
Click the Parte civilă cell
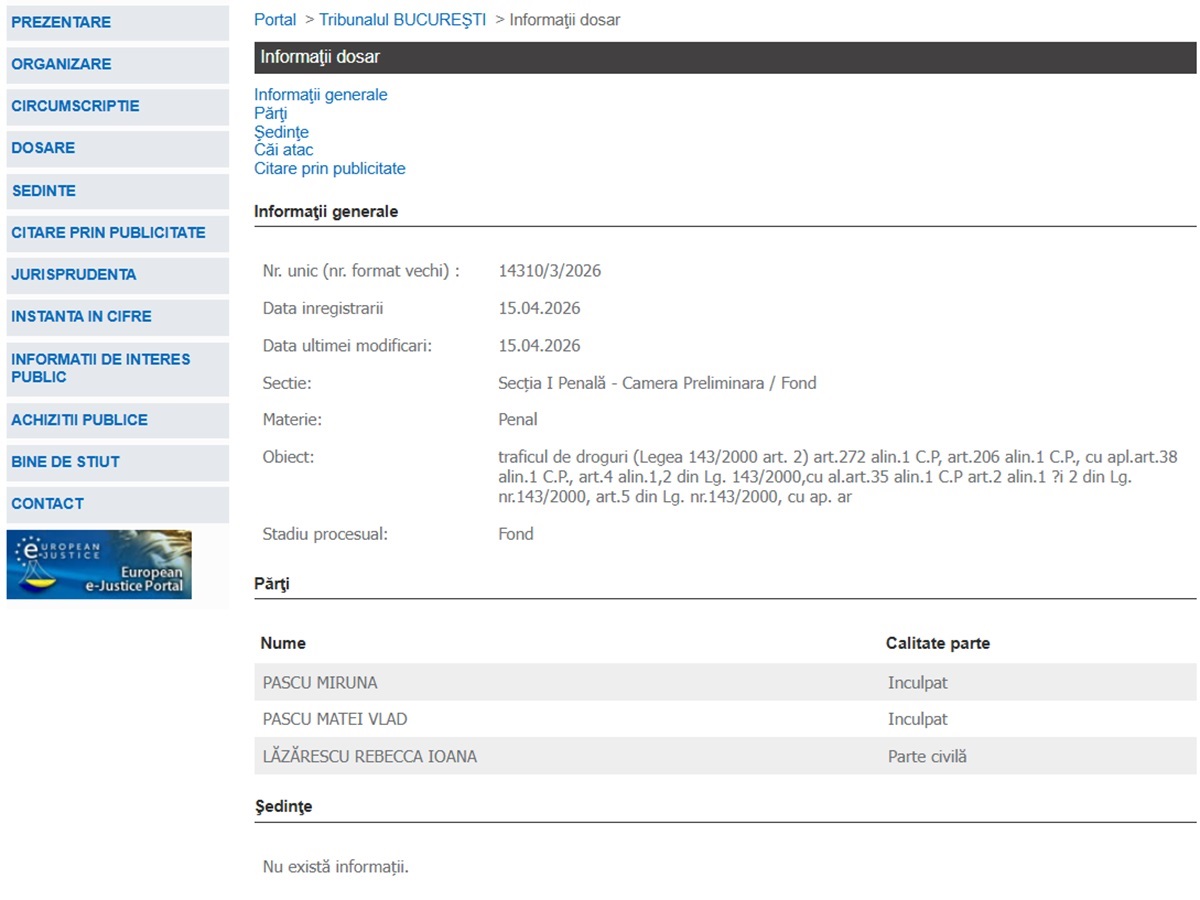point(927,757)
